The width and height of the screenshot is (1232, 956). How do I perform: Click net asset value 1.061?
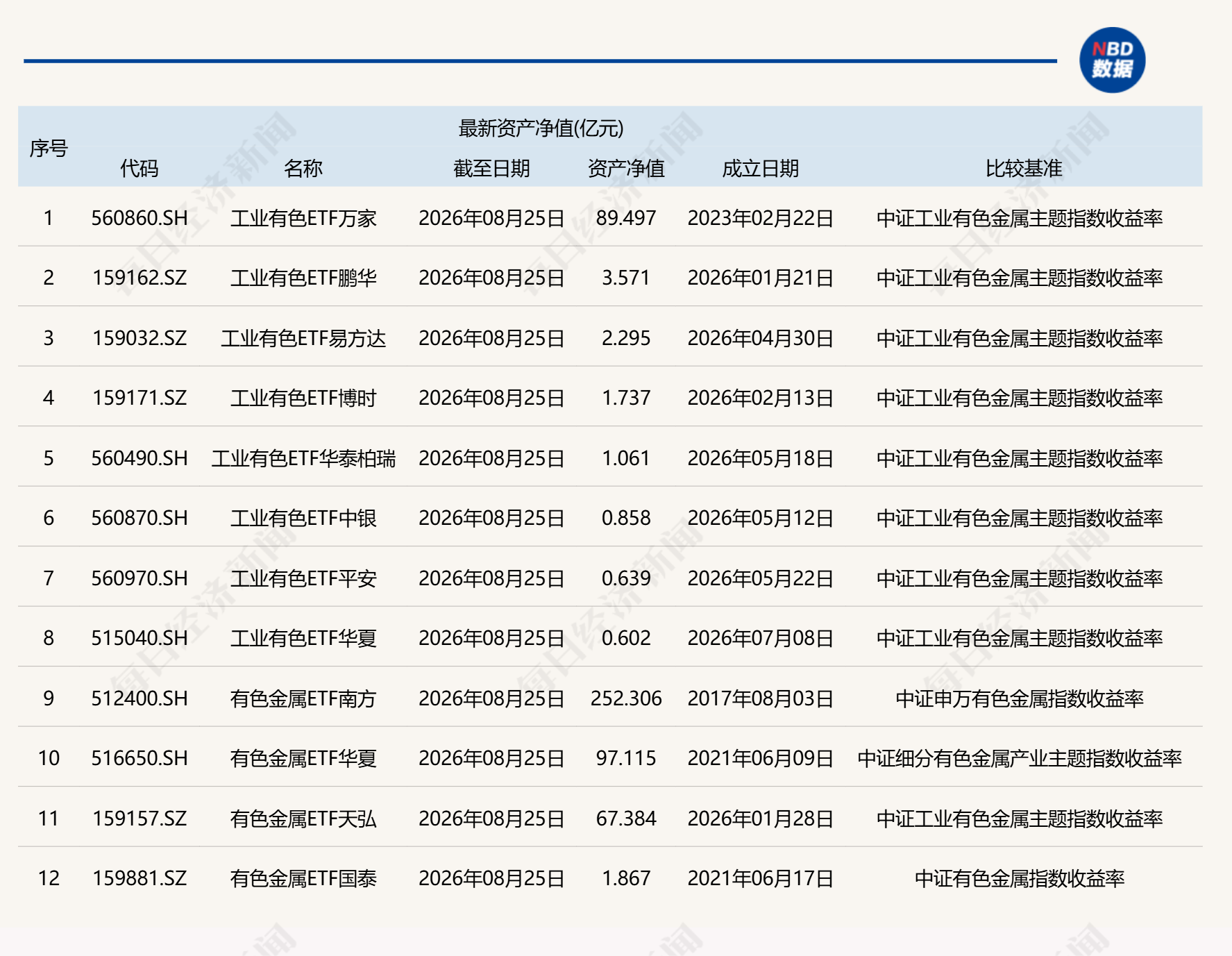(626, 458)
